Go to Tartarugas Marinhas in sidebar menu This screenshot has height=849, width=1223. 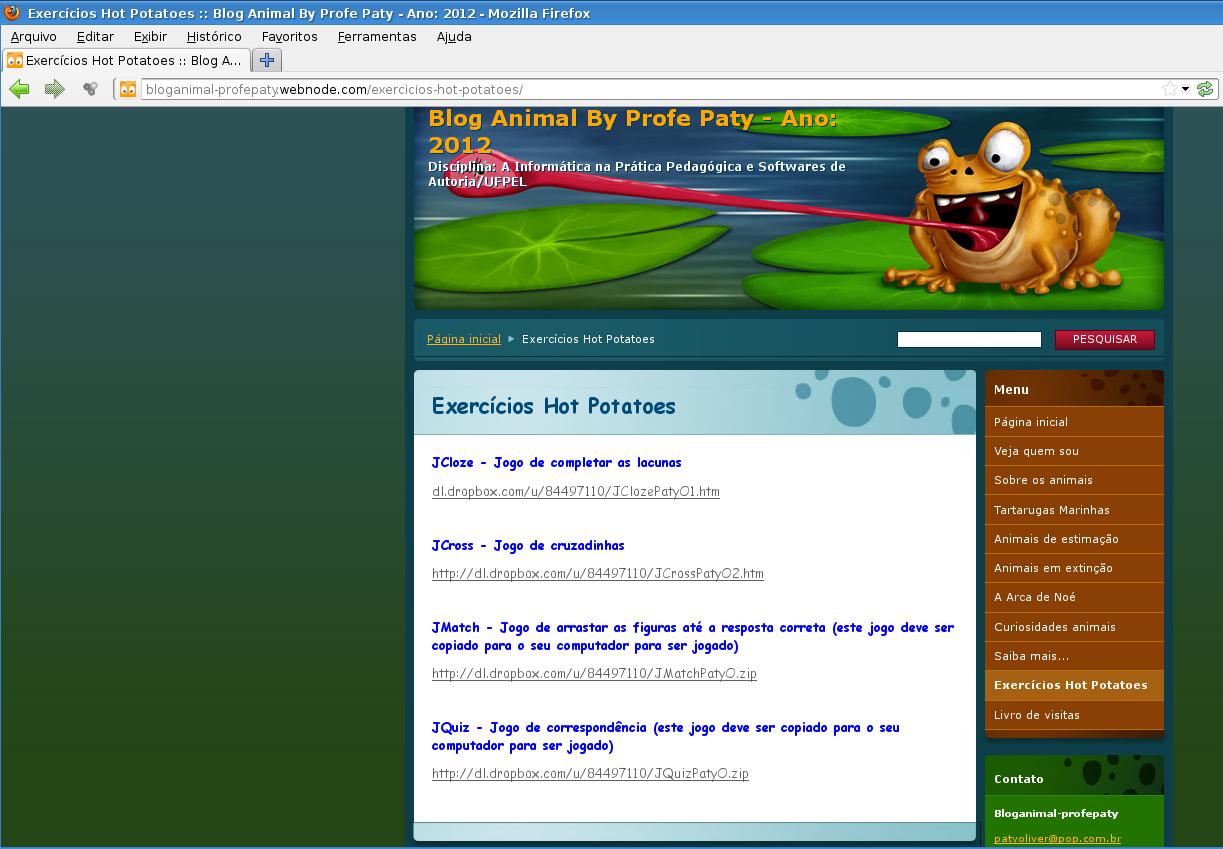1051,510
